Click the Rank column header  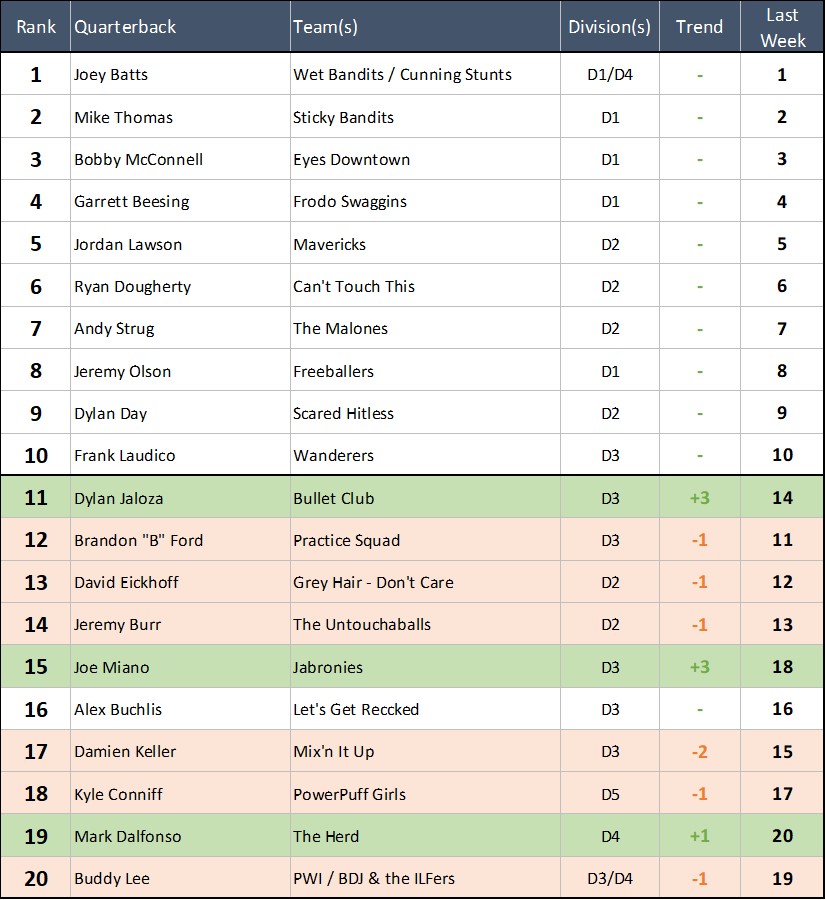click(36, 27)
